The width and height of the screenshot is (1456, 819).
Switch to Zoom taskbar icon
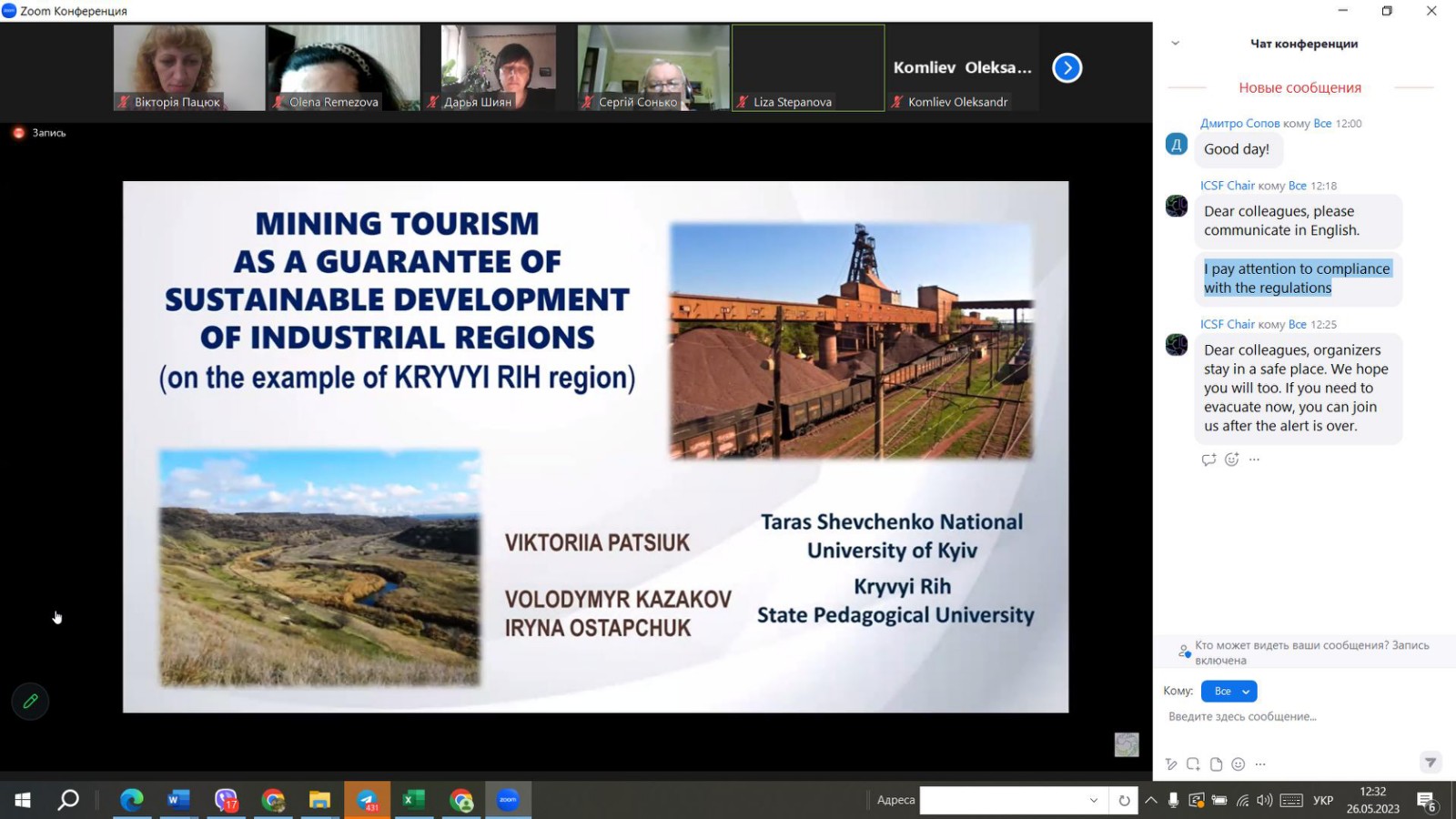(508, 800)
